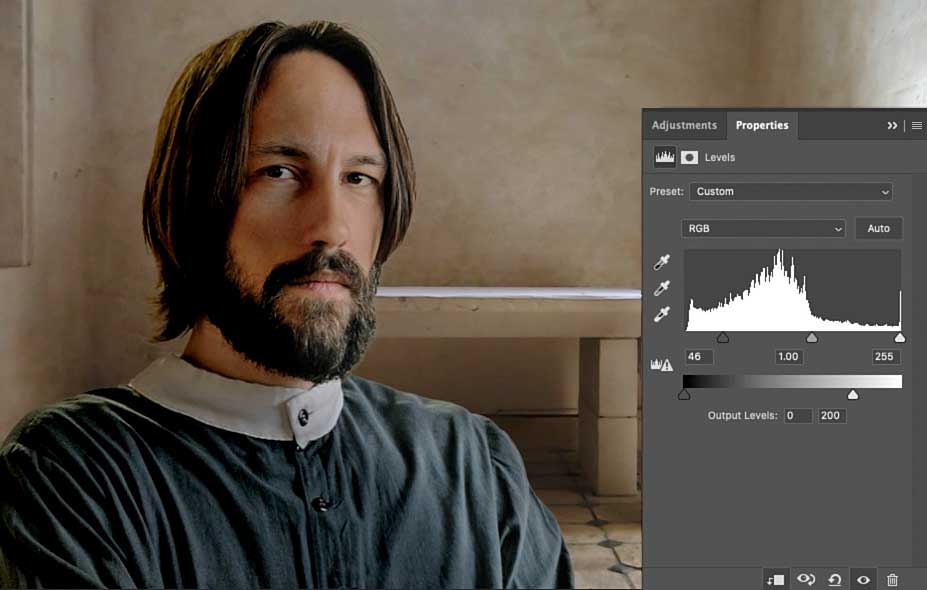This screenshot has height=590, width=927.
Task: Reset adjustment to defaults icon
Action: click(x=835, y=579)
